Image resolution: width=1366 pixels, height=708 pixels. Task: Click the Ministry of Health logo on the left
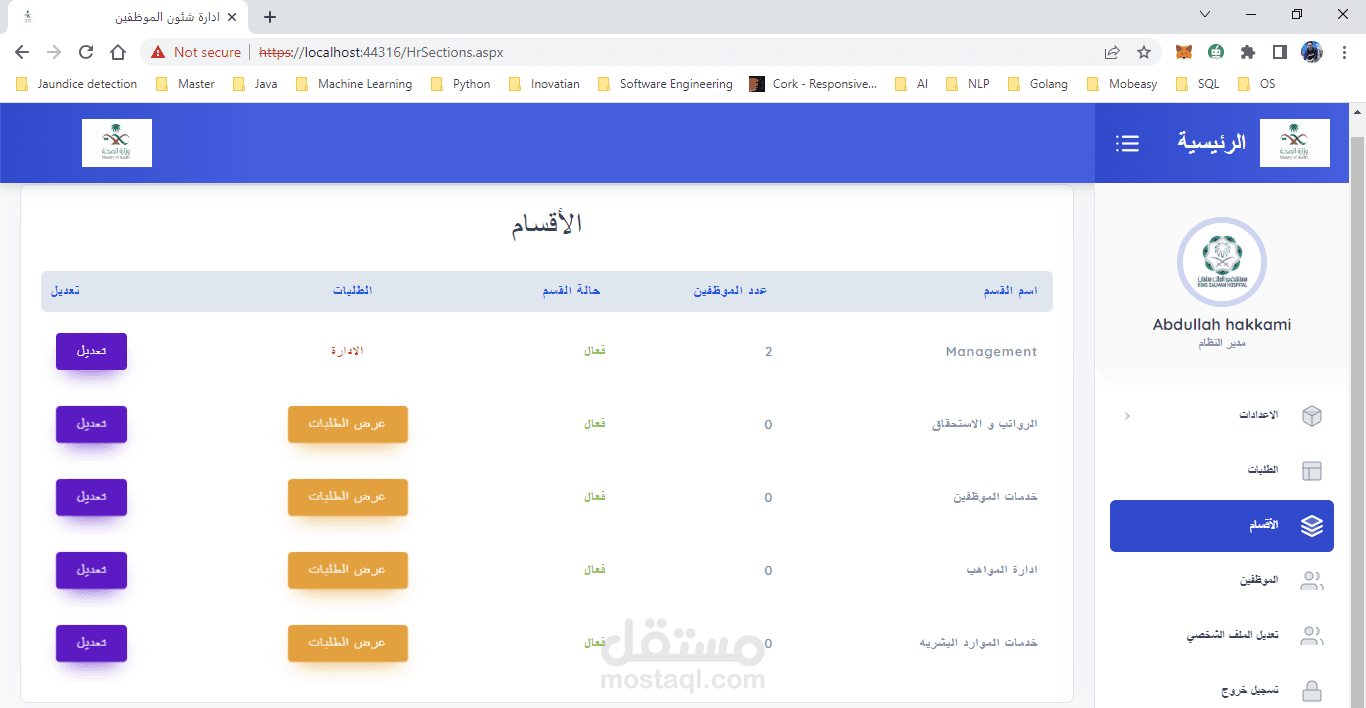click(116, 142)
